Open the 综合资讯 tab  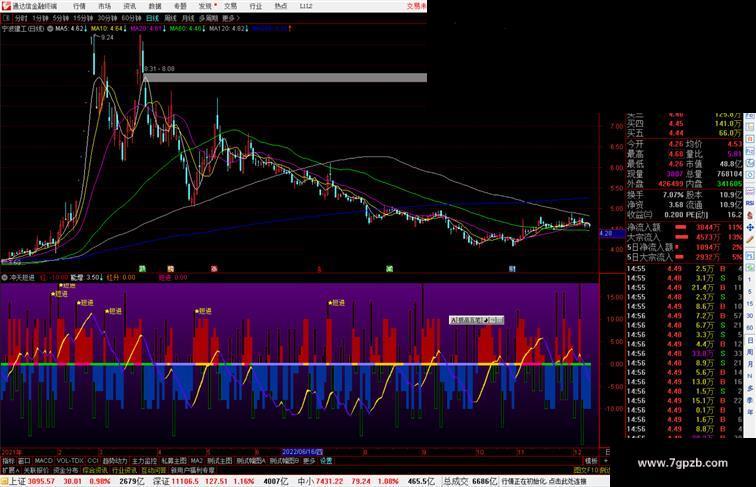click(x=95, y=470)
